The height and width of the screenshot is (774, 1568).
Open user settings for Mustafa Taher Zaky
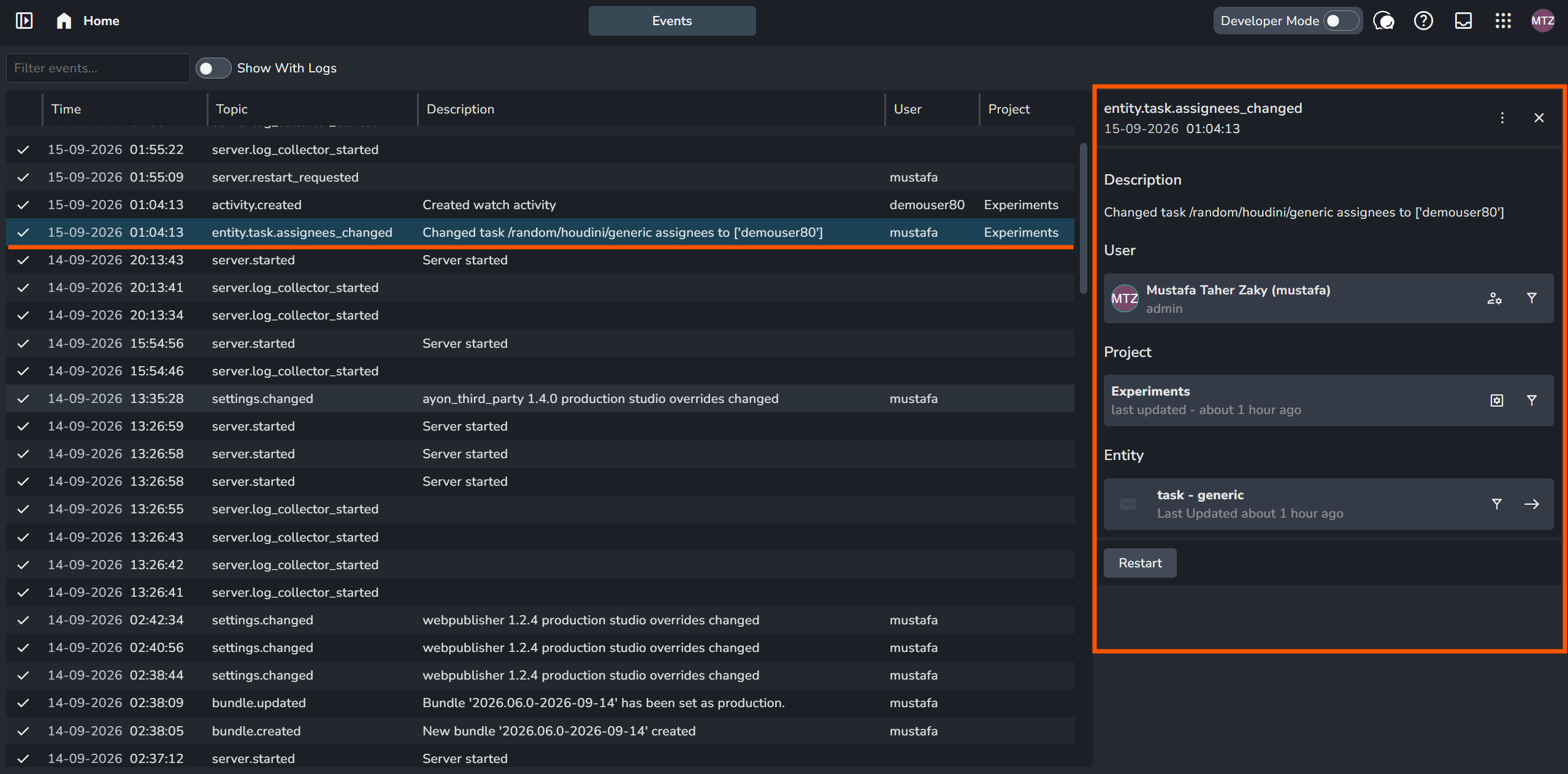click(1494, 298)
